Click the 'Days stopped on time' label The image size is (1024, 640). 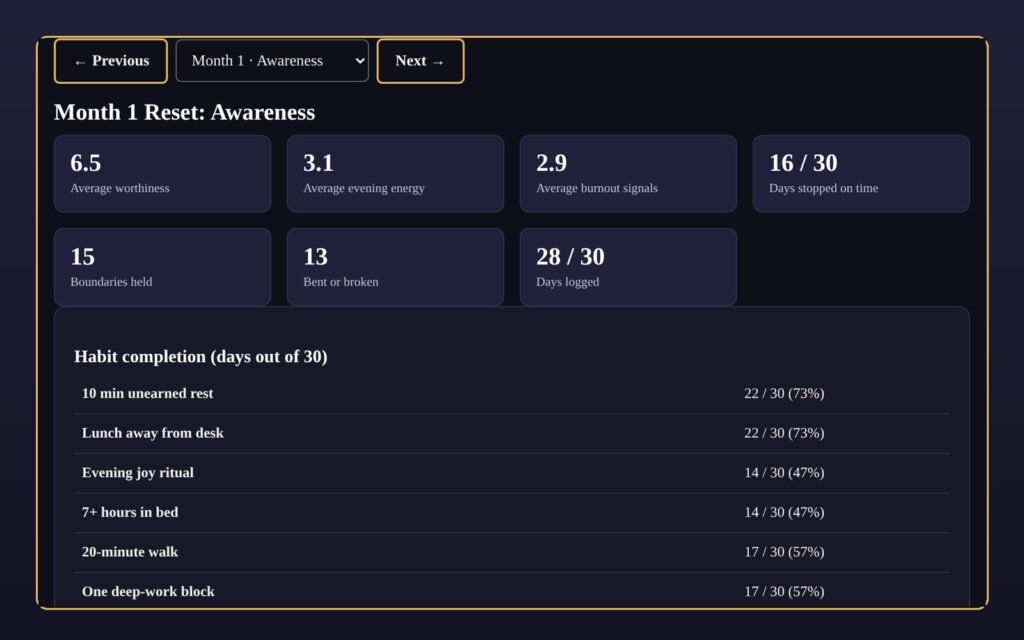824,188
